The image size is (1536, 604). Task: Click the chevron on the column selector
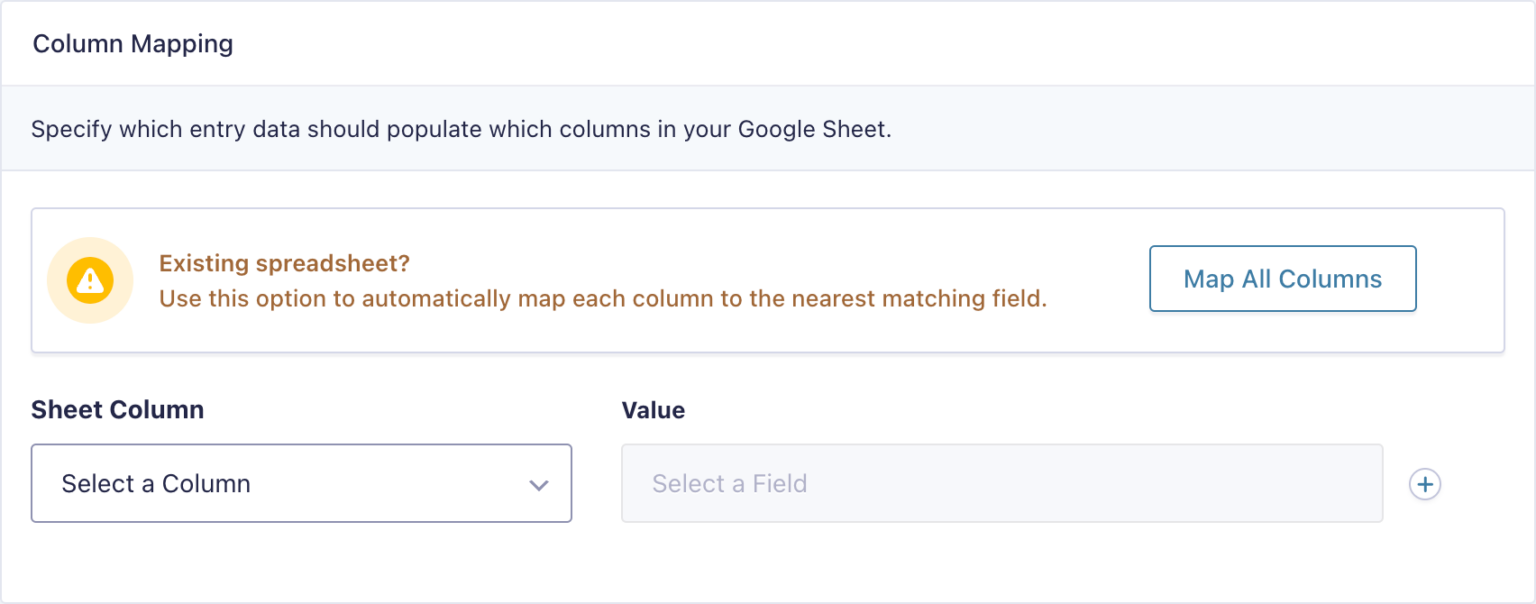(x=539, y=484)
